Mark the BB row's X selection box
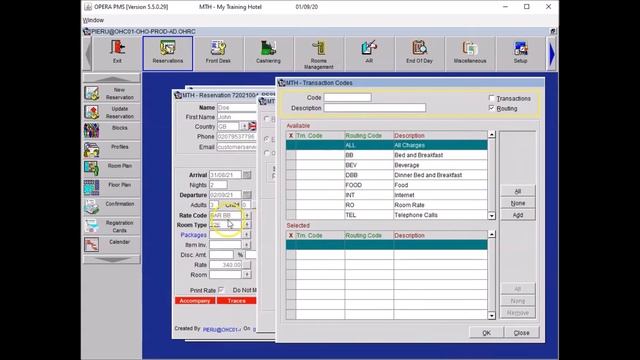 point(291,155)
